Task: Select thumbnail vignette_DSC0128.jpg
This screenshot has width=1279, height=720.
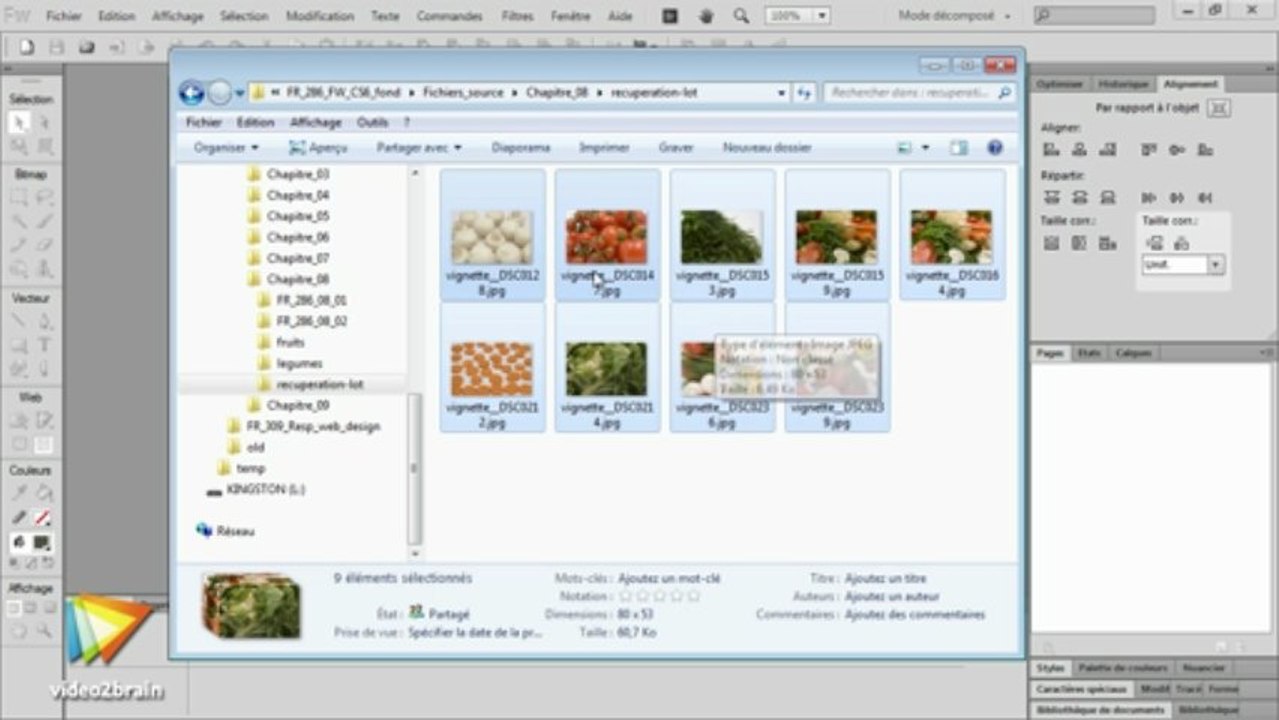Action: tap(492, 235)
